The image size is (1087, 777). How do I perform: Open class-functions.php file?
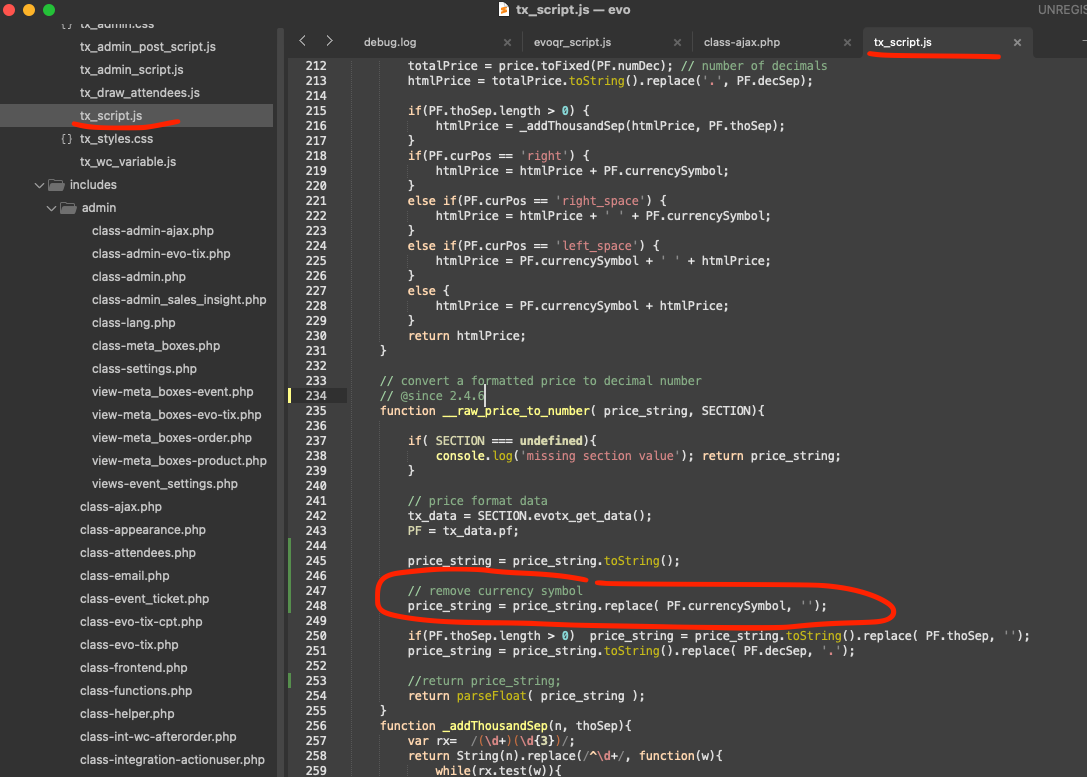(x=136, y=690)
